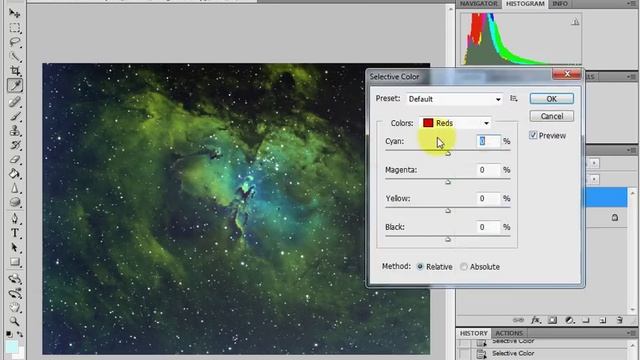Viewport: 640px width, 360px height.
Task: Click the Magenta slider handle
Action: point(448,182)
